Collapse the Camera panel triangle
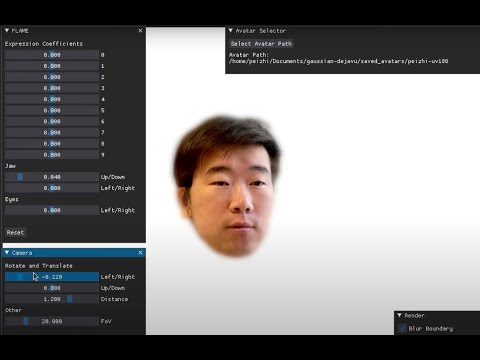The height and width of the screenshot is (360, 480). (x=7, y=253)
